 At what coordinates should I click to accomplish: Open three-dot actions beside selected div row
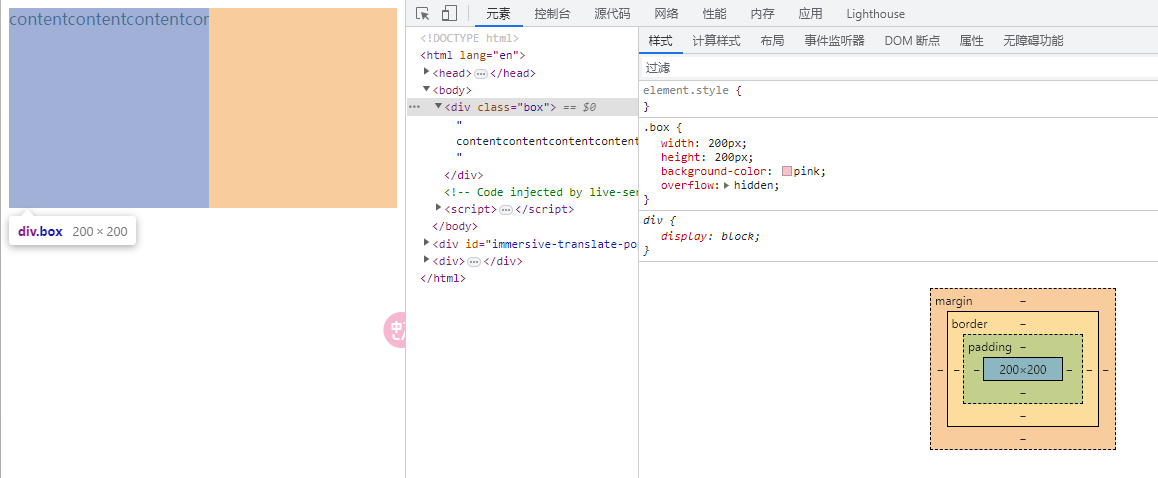[x=414, y=107]
